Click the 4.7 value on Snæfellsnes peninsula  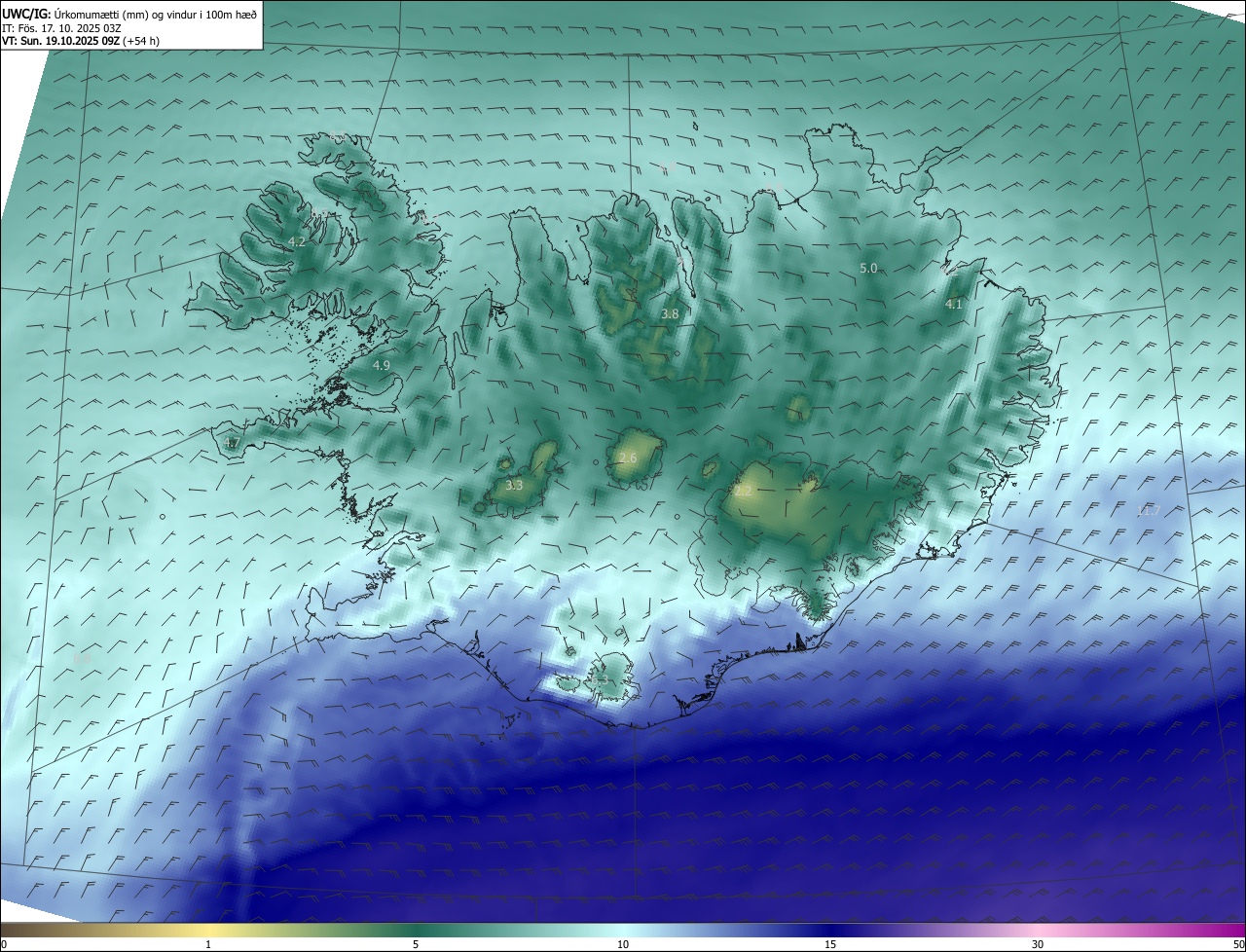tap(232, 443)
